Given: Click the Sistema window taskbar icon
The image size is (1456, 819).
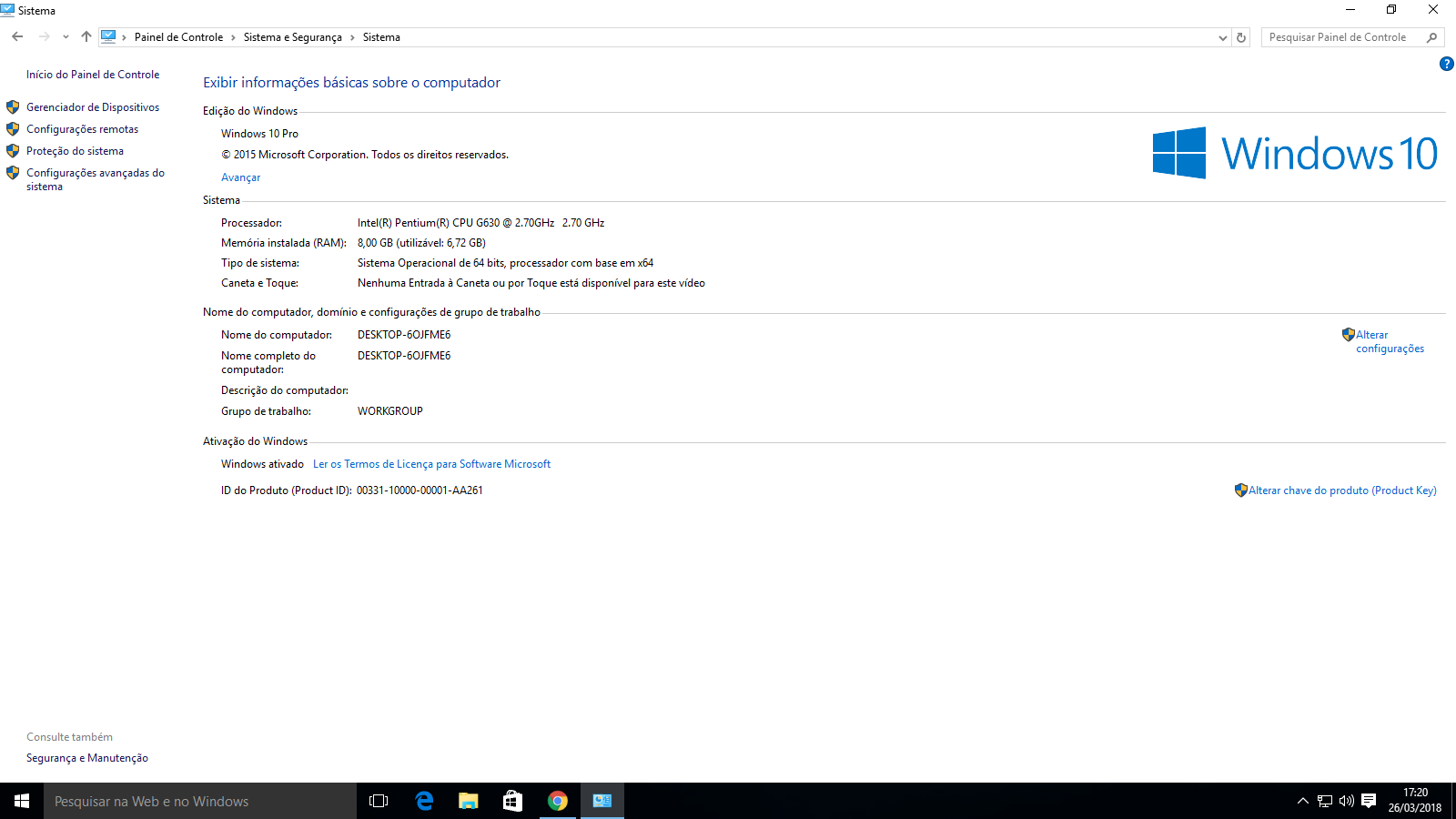Looking at the screenshot, I should (x=602, y=801).
